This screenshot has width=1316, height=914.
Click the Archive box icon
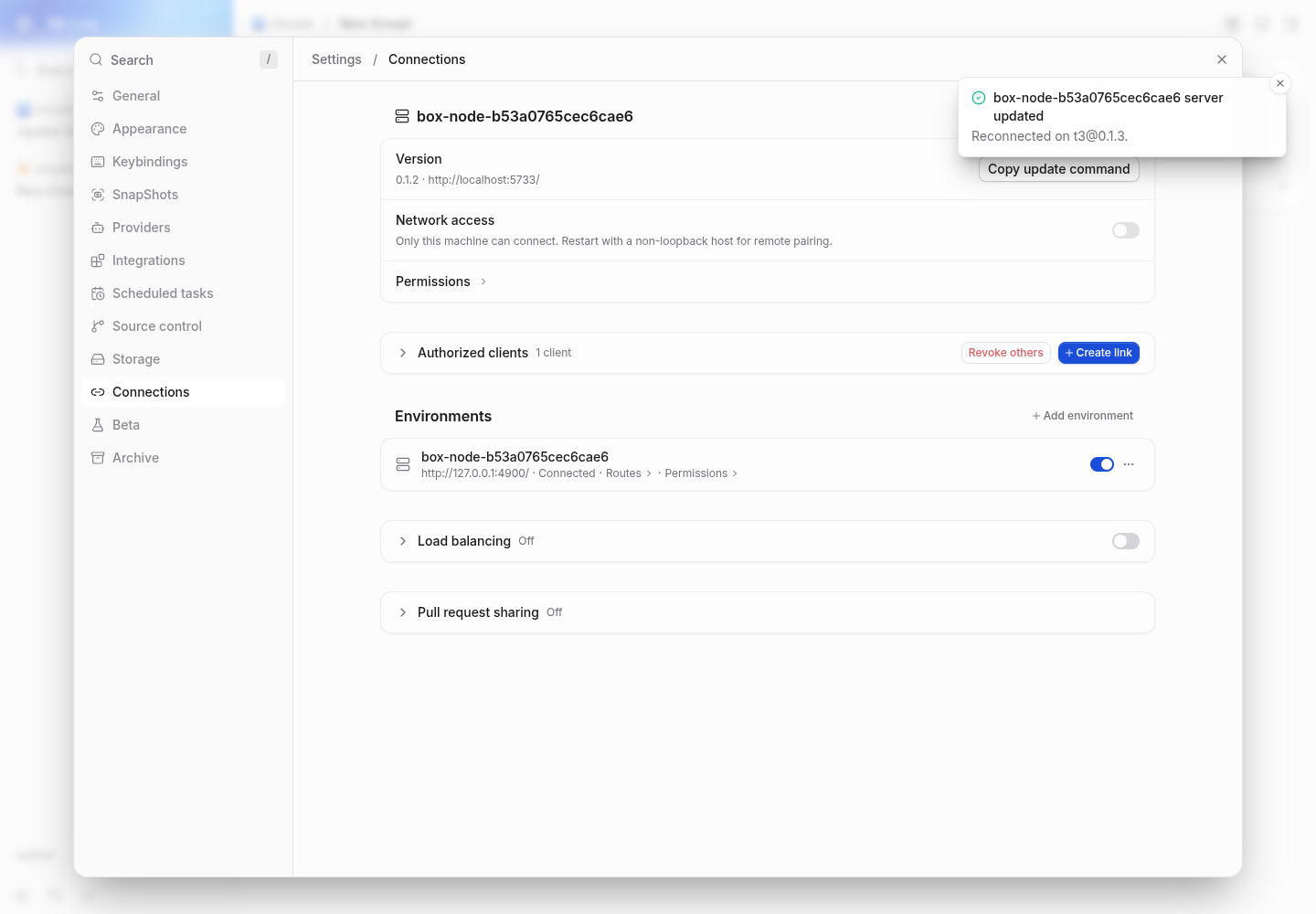click(98, 458)
